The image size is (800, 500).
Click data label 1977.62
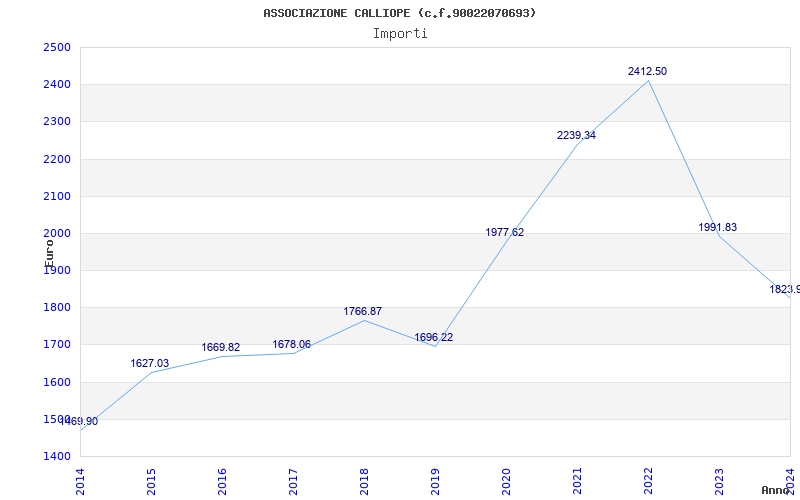(x=505, y=232)
